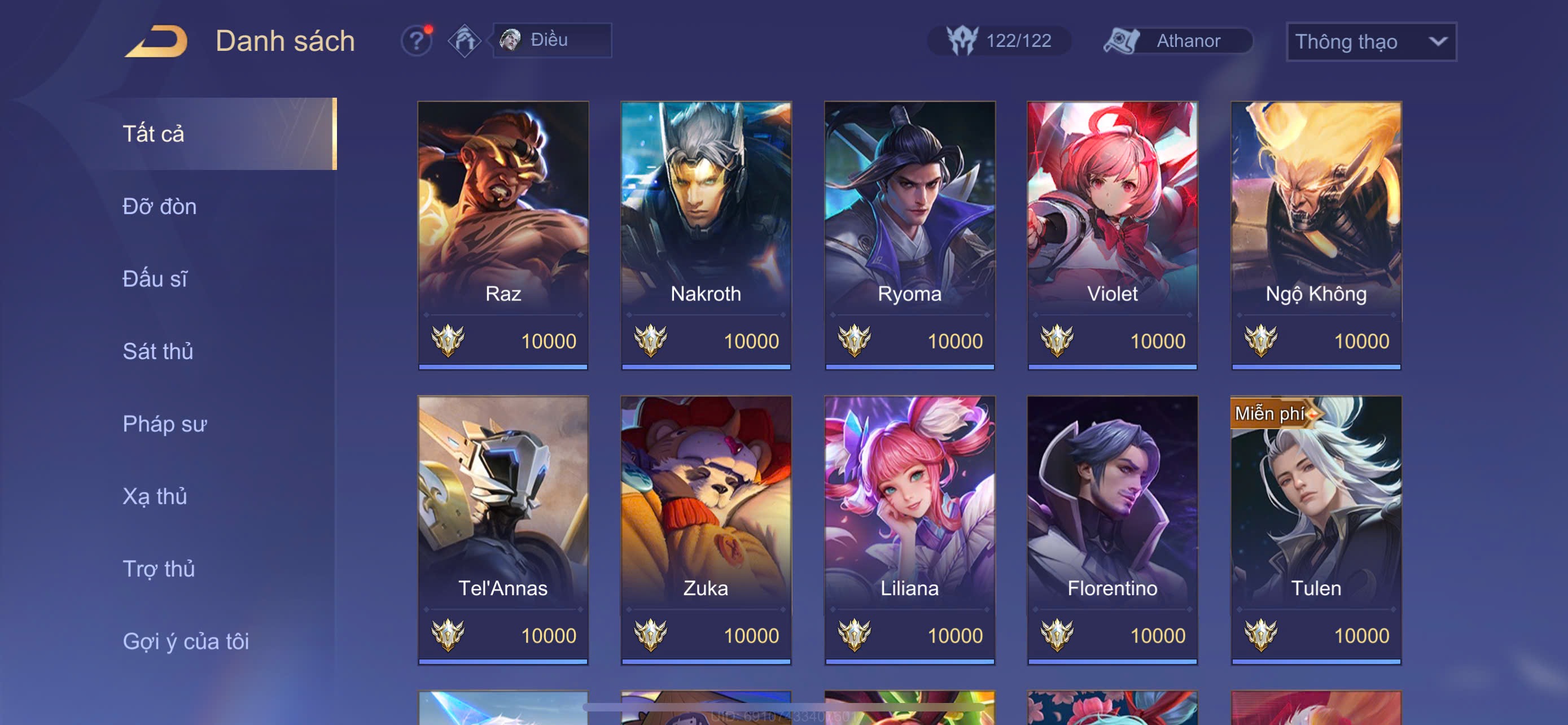Click the golden back arrow icon

tap(156, 41)
